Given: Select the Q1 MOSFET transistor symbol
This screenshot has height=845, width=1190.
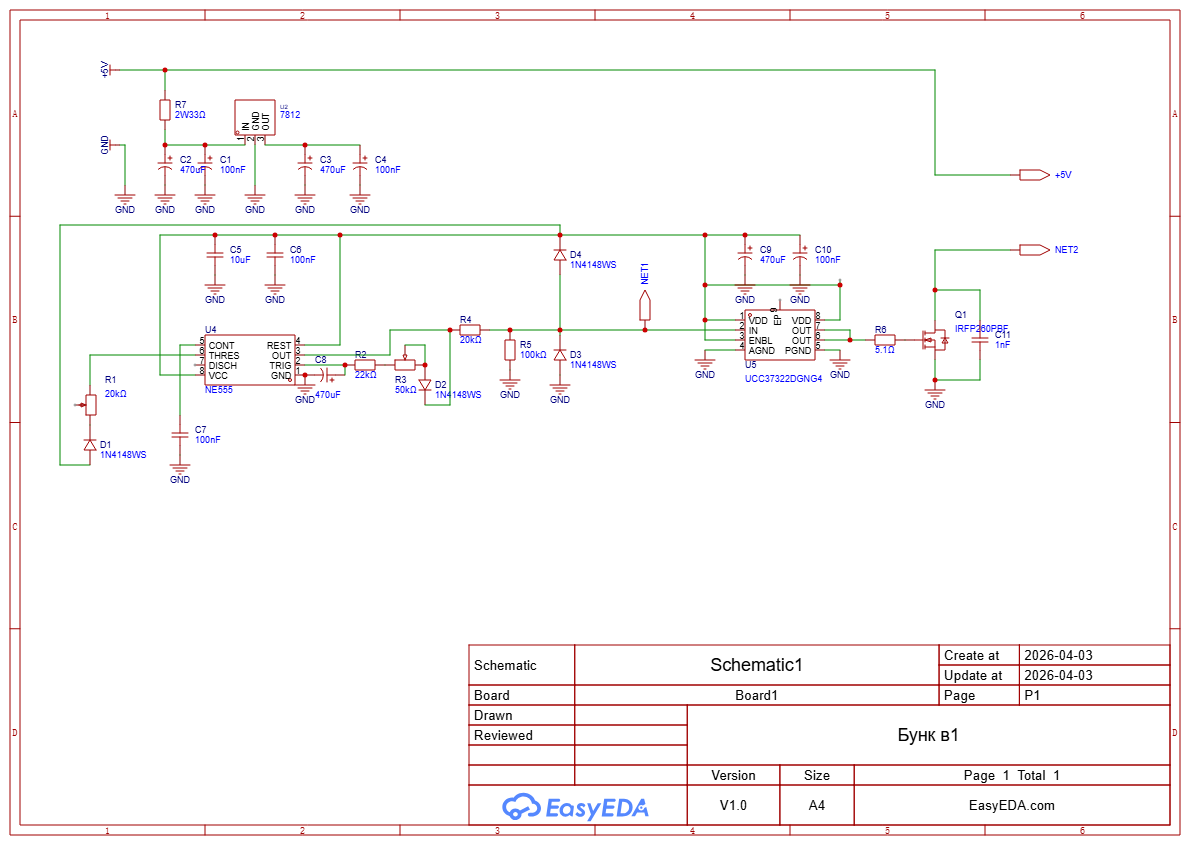Looking at the screenshot, I should click(x=935, y=340).
